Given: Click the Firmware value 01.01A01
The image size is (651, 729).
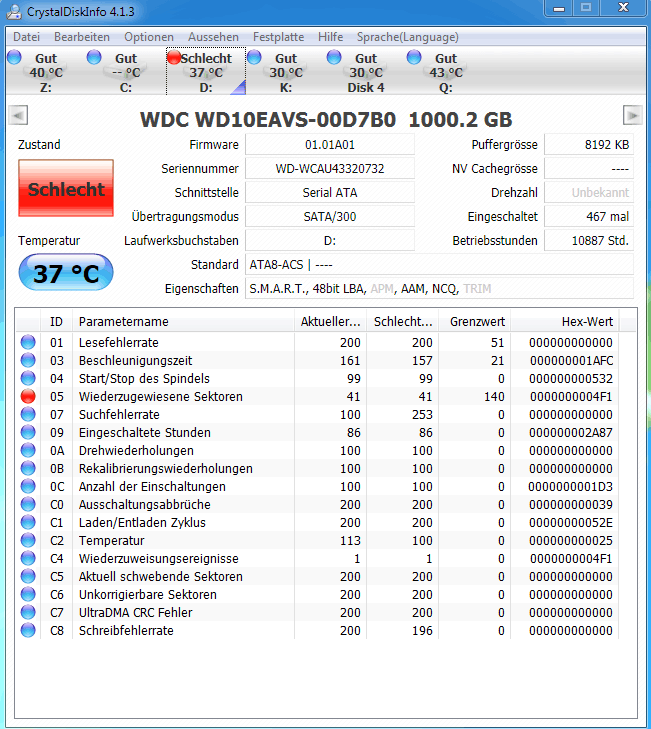Looking at the screenshot, I should coord(330,145).
